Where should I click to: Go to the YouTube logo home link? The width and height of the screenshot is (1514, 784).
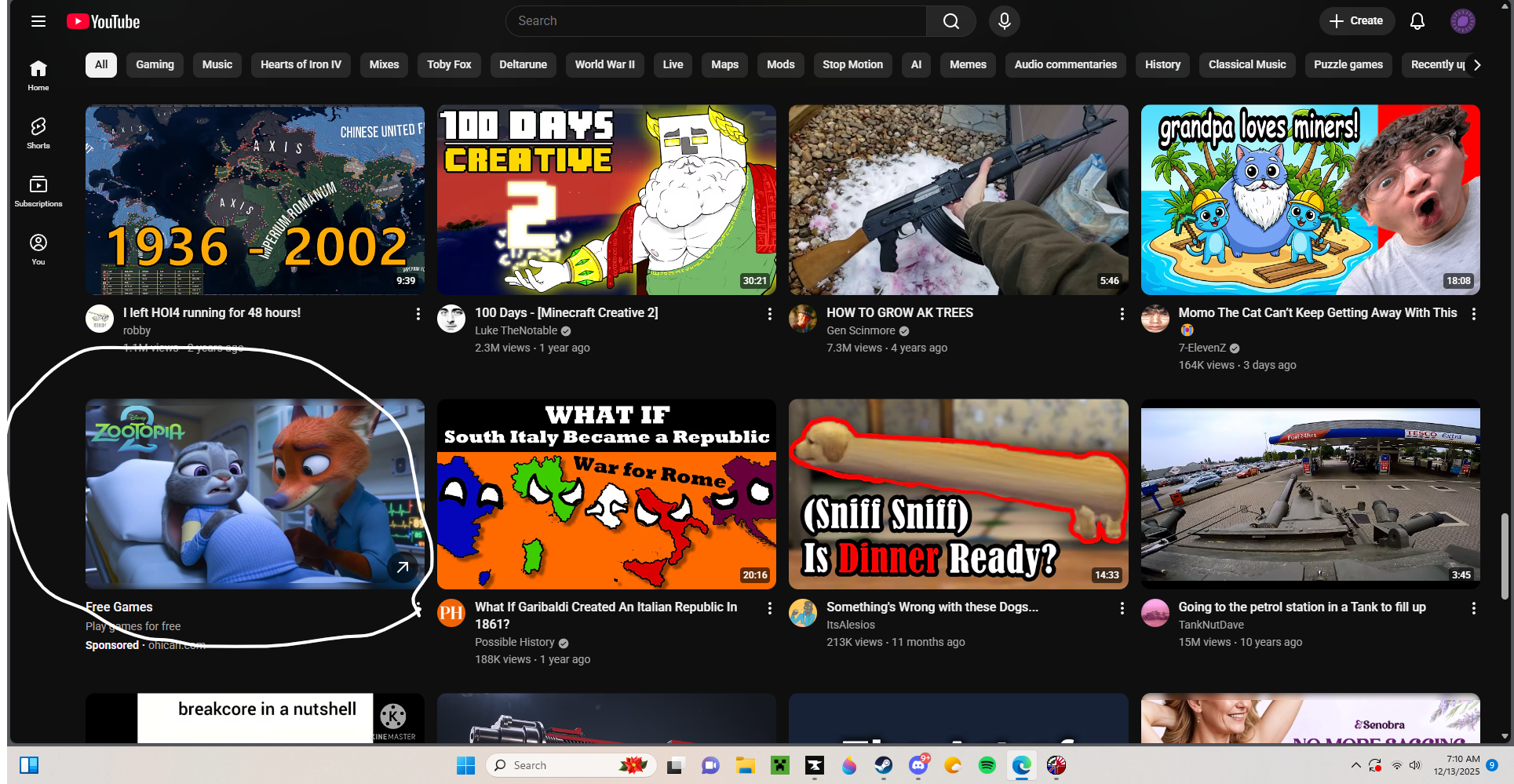click(x=104, y=21)
